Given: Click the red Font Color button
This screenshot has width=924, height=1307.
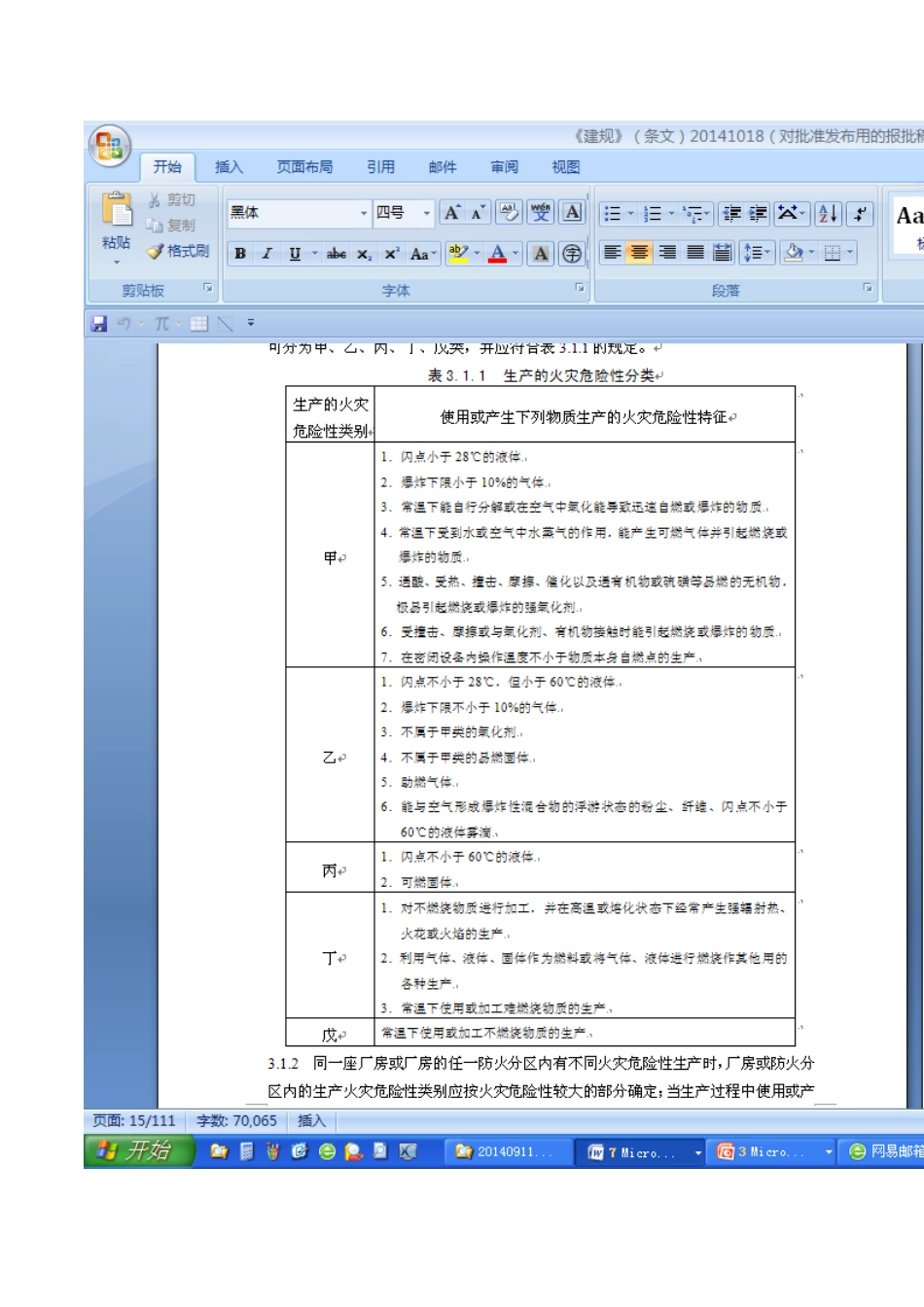Looking at the screenshot, I should pyautogui.click(x=498, y=254).
